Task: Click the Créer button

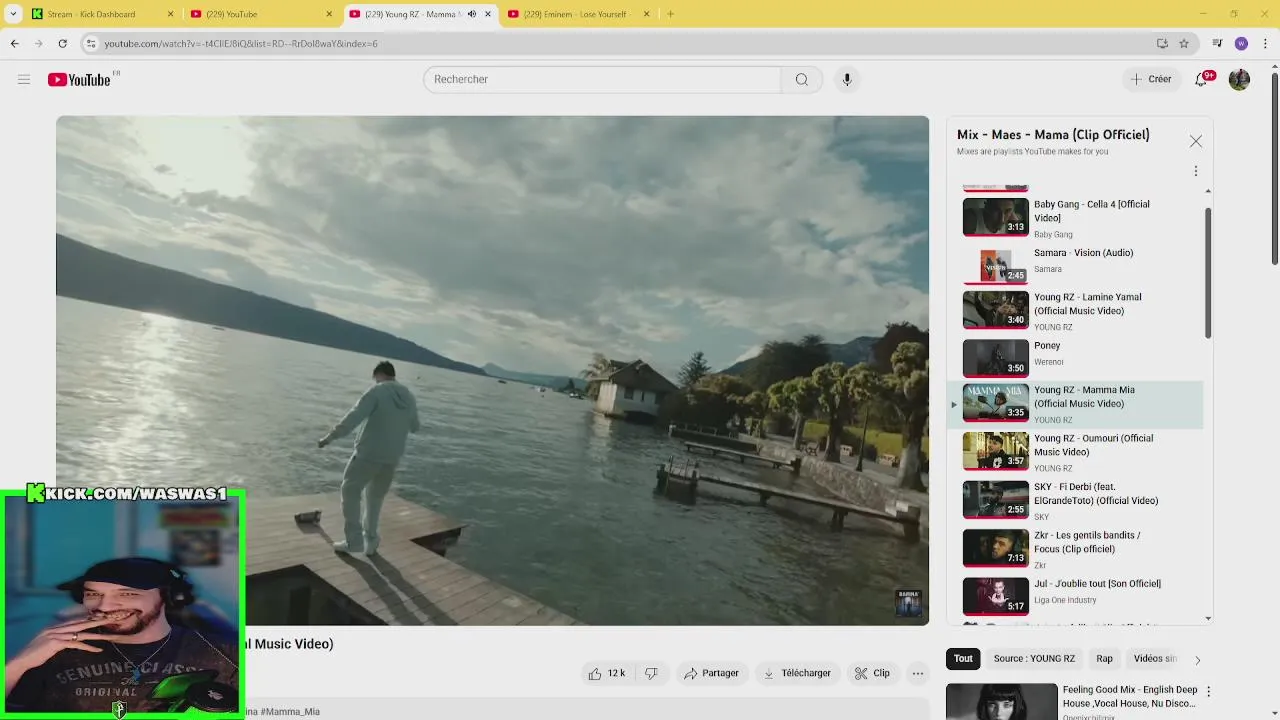Action: (1150, 79)
